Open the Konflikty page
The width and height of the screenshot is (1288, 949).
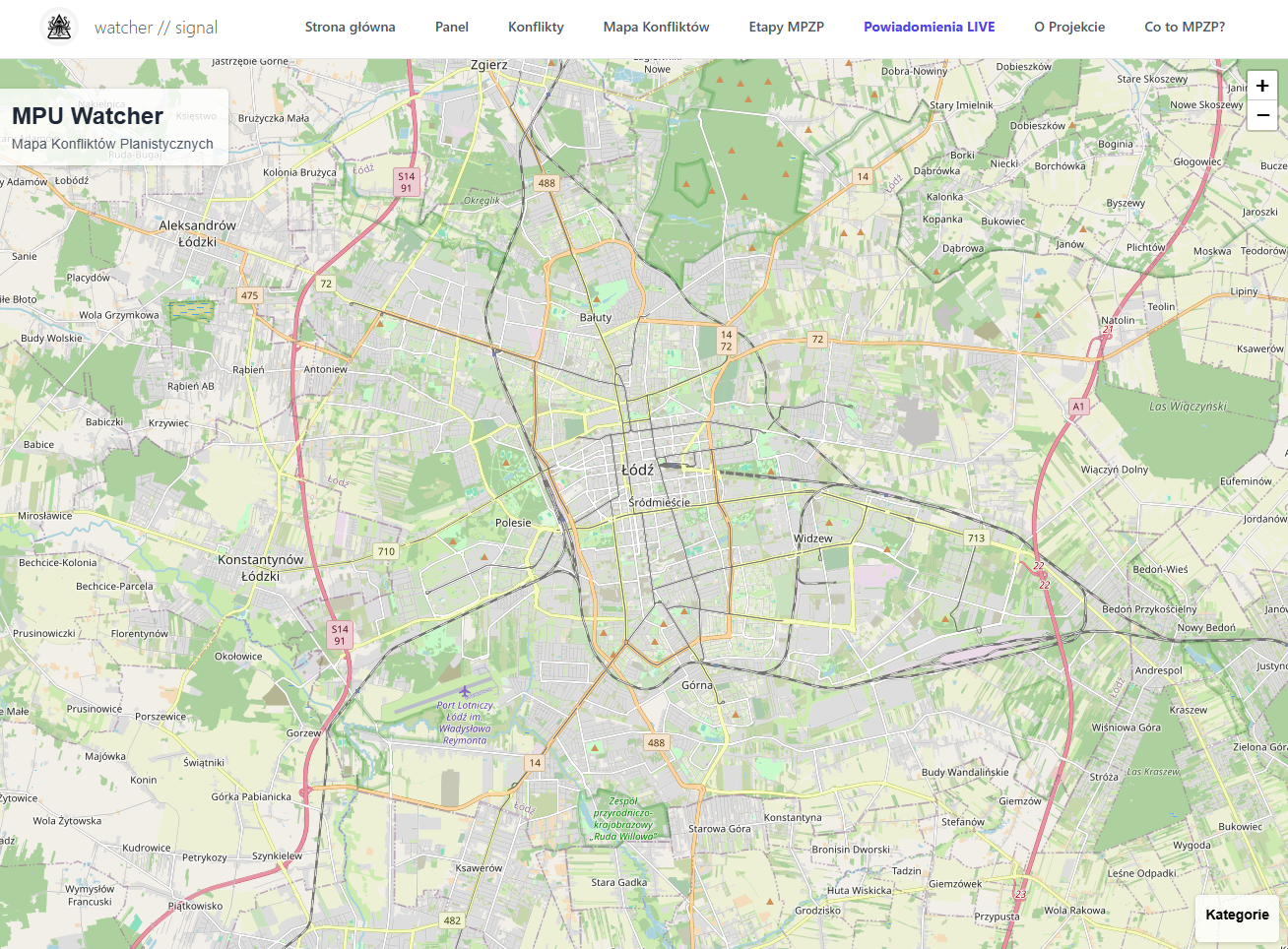coord(536,27)
